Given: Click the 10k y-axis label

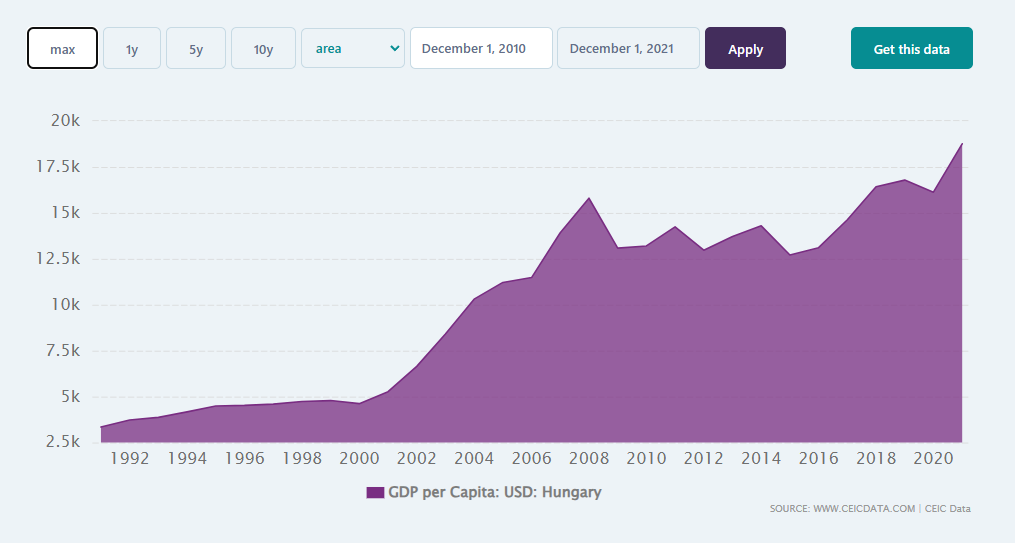Looking at the screenshot, I should coord(64,304).
